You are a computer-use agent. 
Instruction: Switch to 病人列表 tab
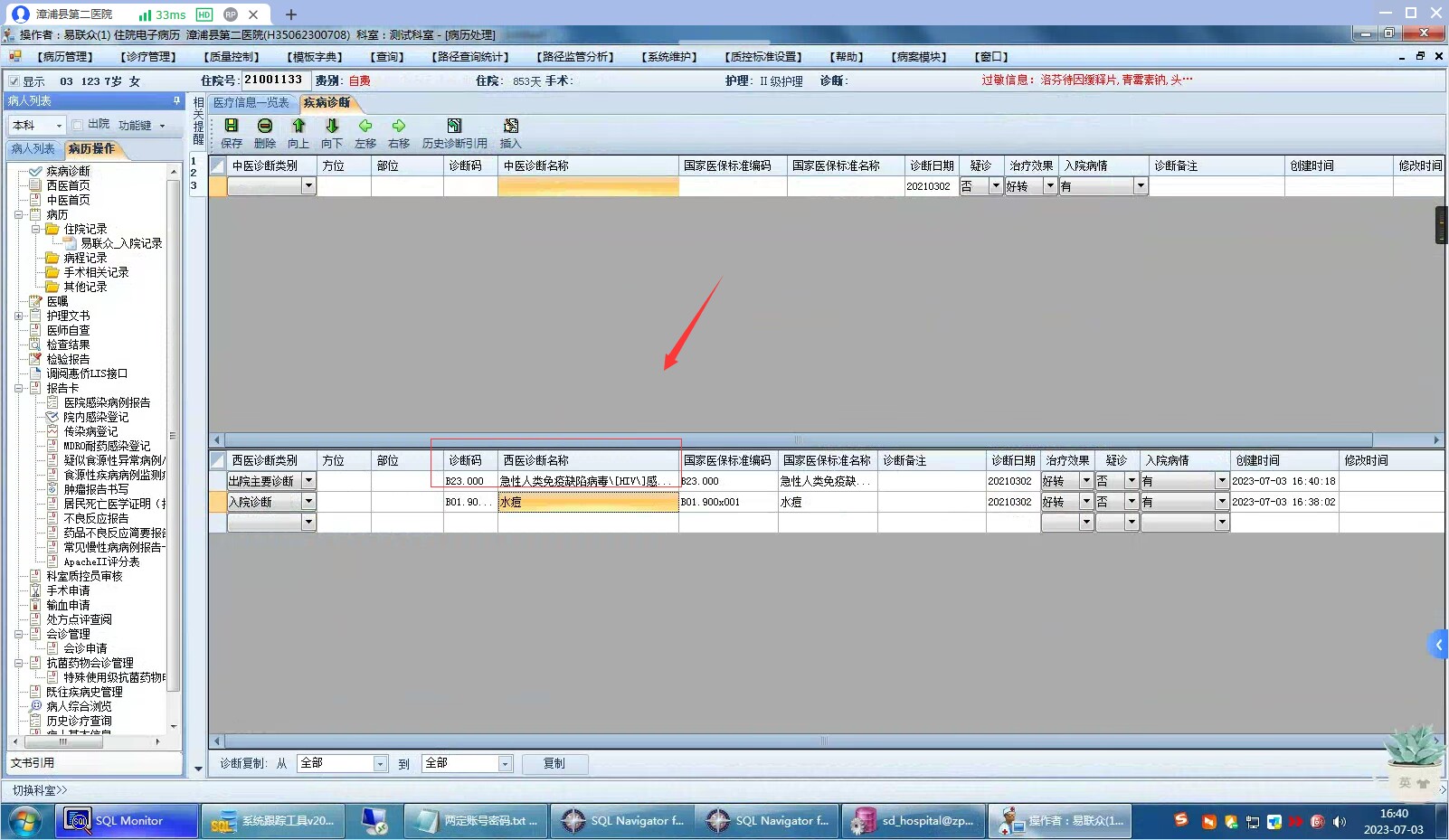pos(33,149)
